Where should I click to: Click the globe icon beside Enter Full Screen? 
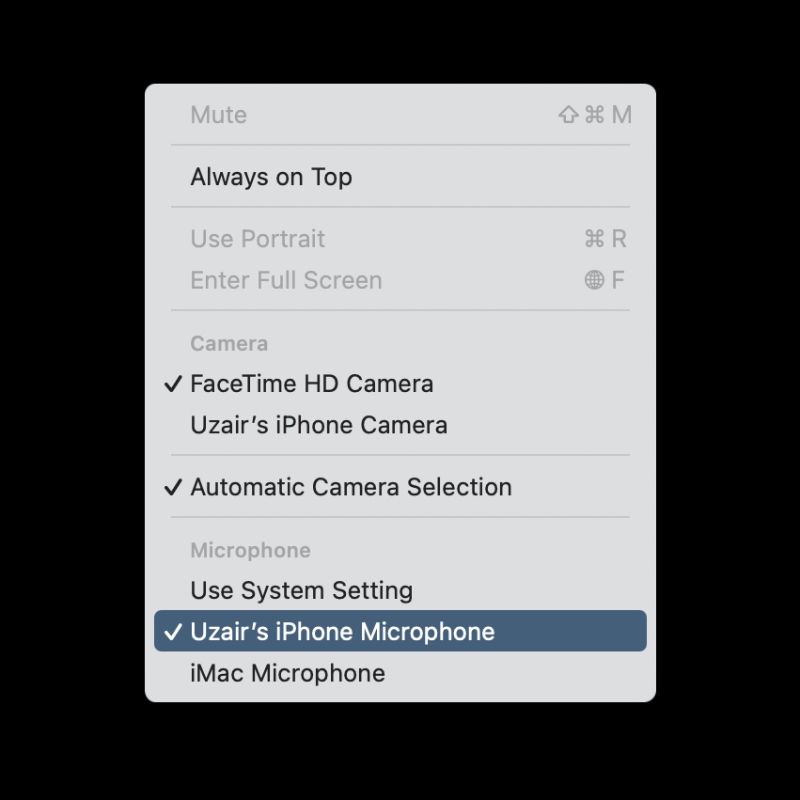click(595, 281)
